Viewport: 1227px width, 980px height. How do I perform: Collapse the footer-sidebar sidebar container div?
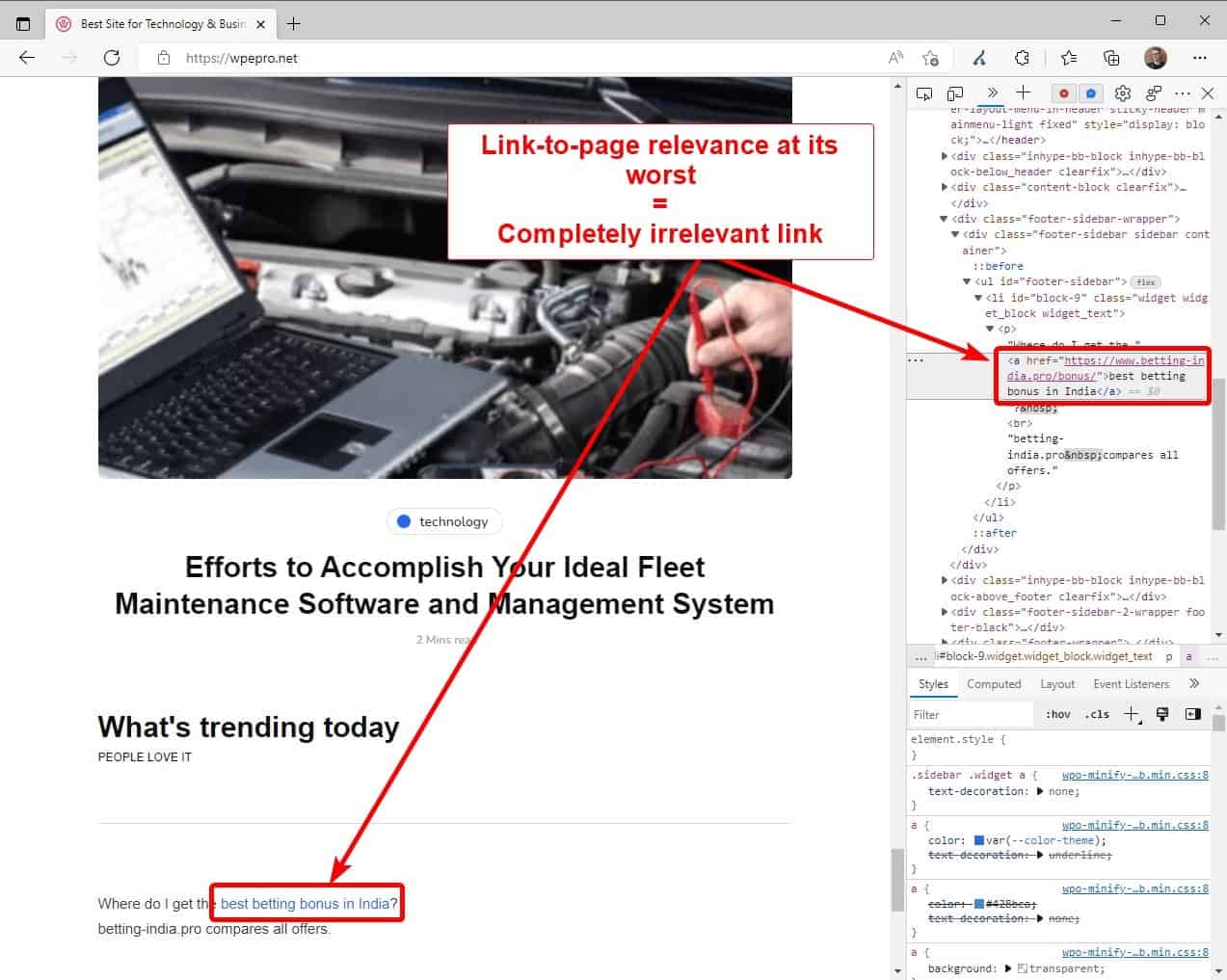pyautogui.click(x=955, y=234)
